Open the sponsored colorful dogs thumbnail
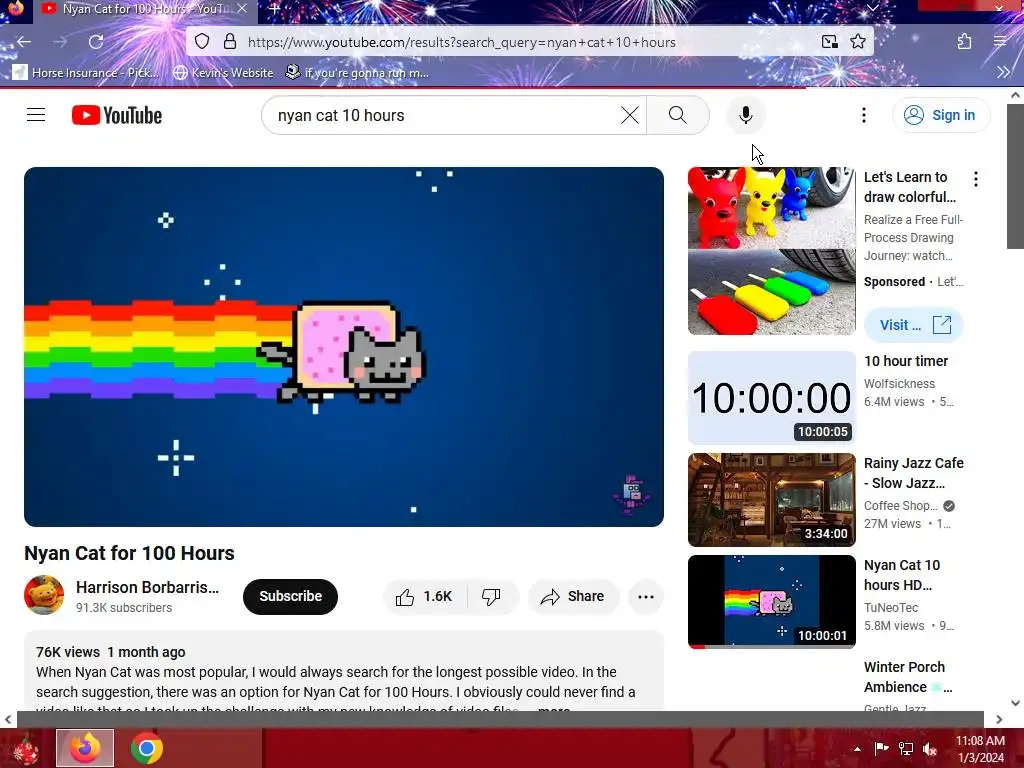Image resolution: width=1024 pixels, height=768 pixels. (771, 251)
